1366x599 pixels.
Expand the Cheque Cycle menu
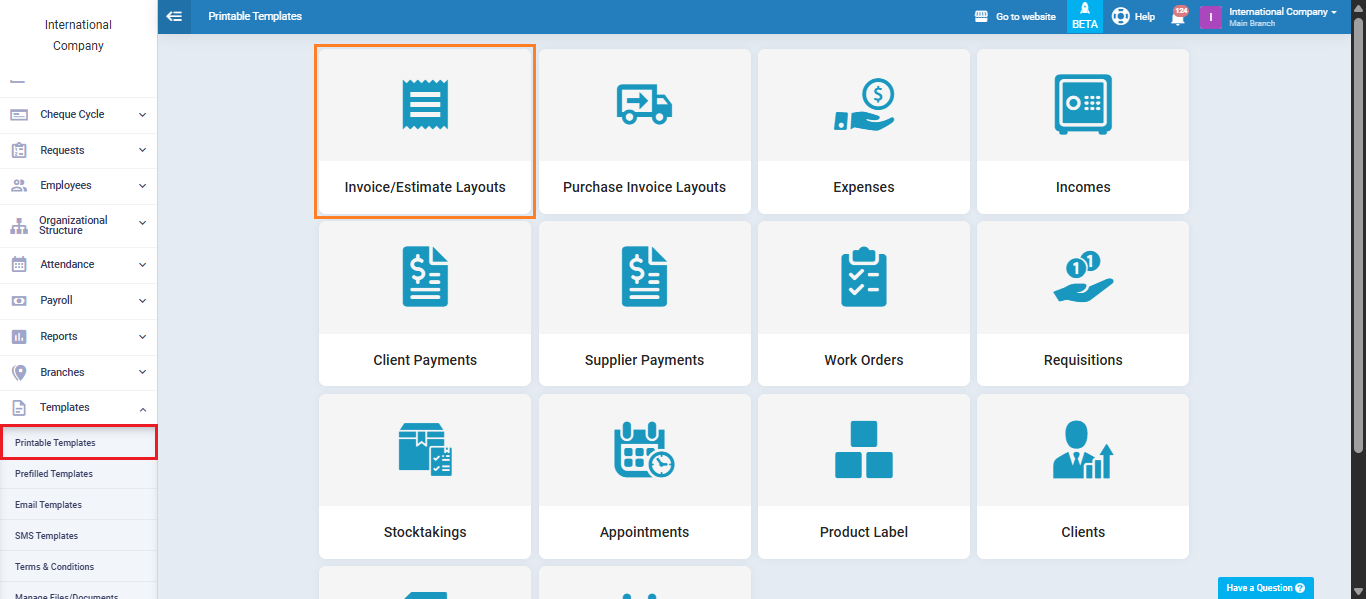[78, 115]
